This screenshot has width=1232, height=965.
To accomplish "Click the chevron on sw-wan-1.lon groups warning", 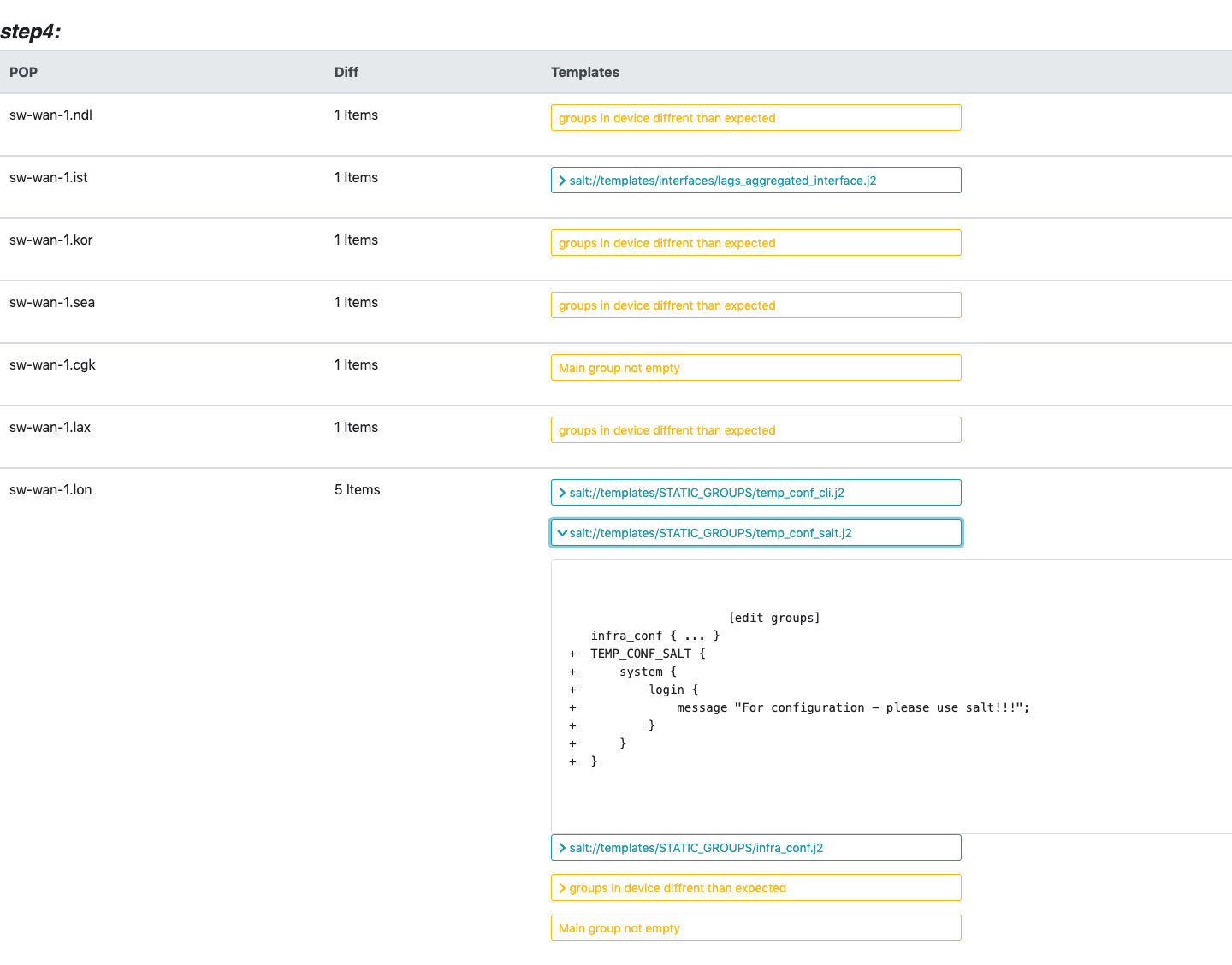I will click(x=562, y=888).
